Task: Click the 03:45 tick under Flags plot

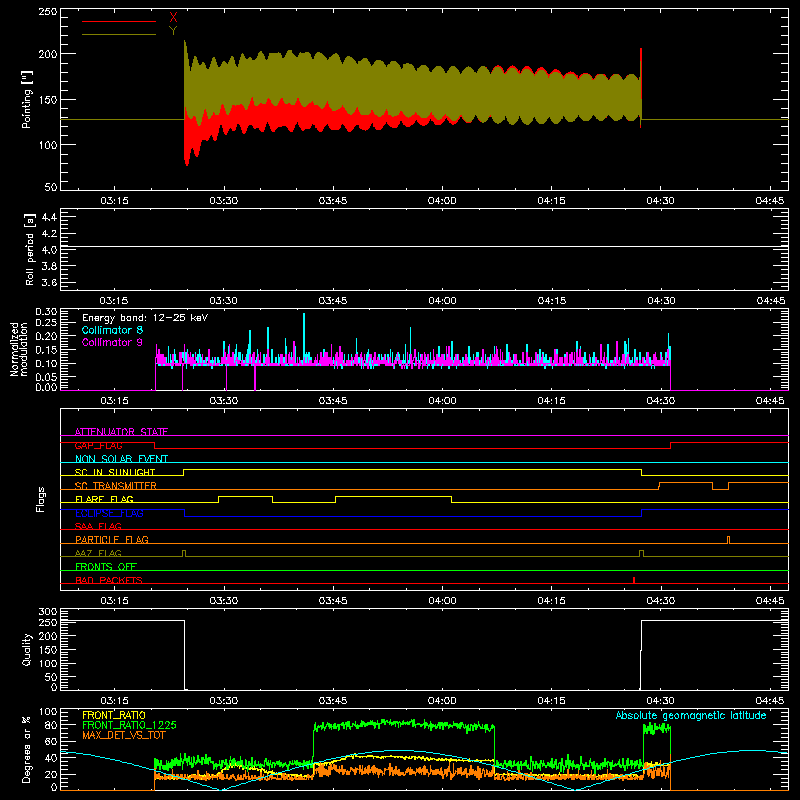Action: (x=333, y=601)
